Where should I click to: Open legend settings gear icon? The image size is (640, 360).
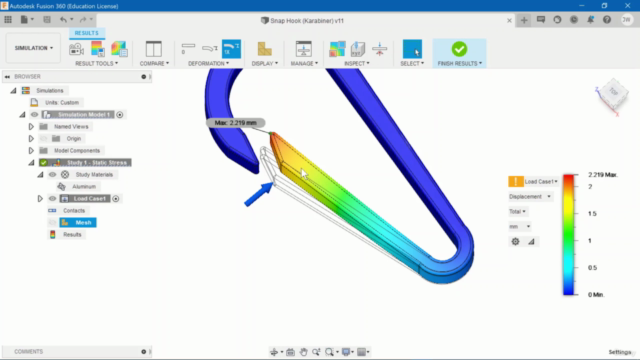[x=516, y=242]
